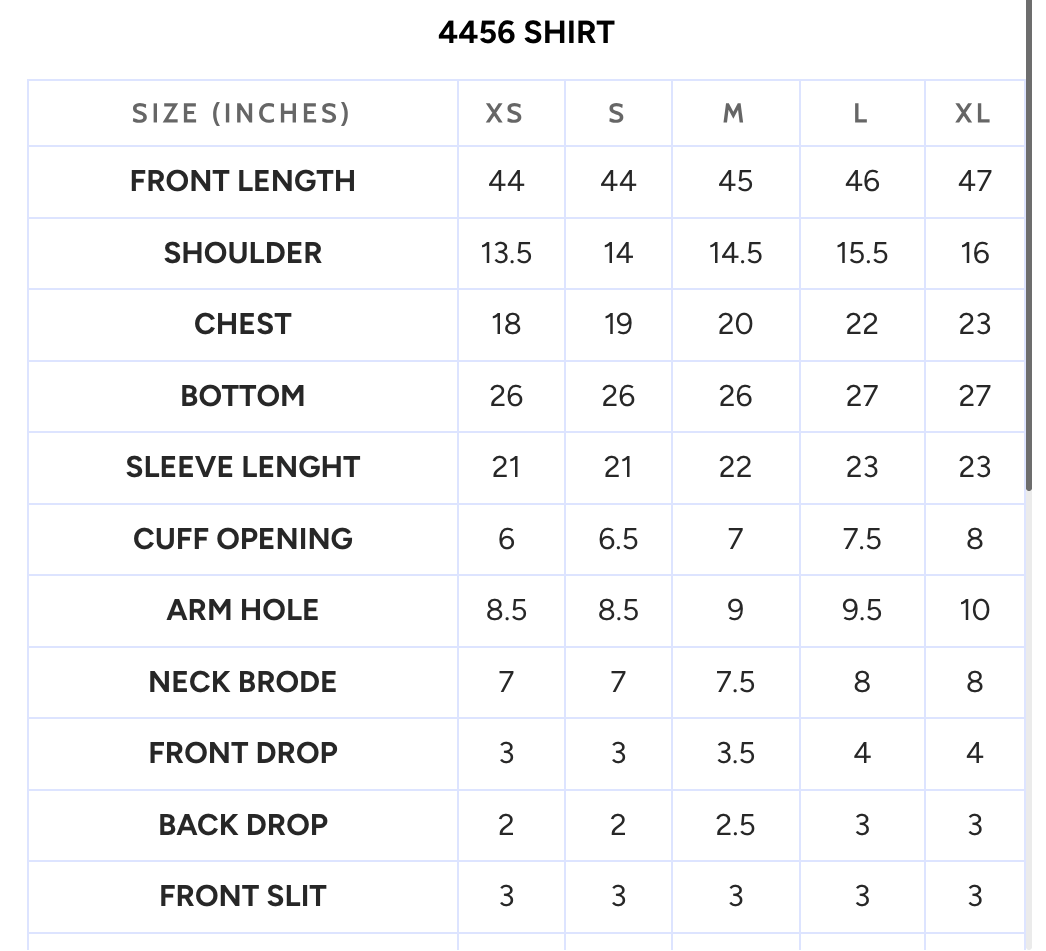
Task: Select the CHEST row label
Action: pos(242,325)
